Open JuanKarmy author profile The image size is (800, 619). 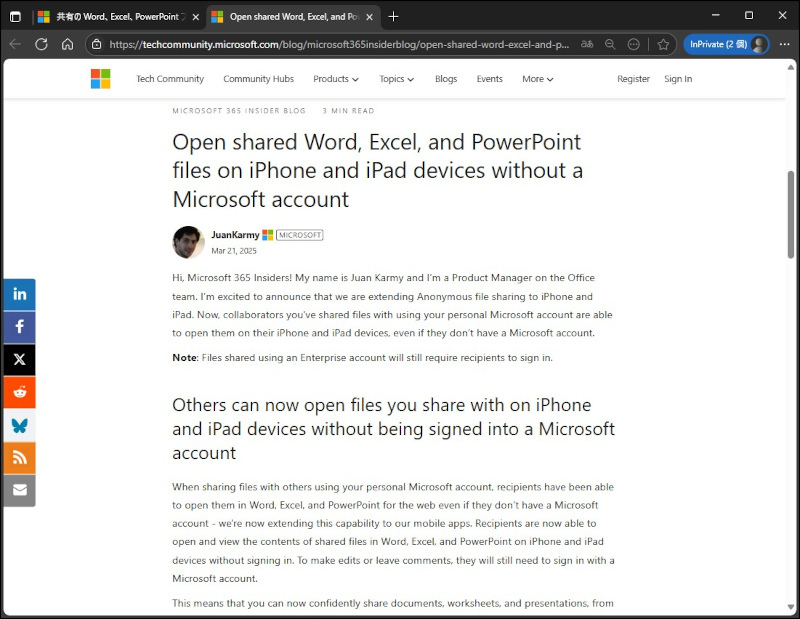235,235
